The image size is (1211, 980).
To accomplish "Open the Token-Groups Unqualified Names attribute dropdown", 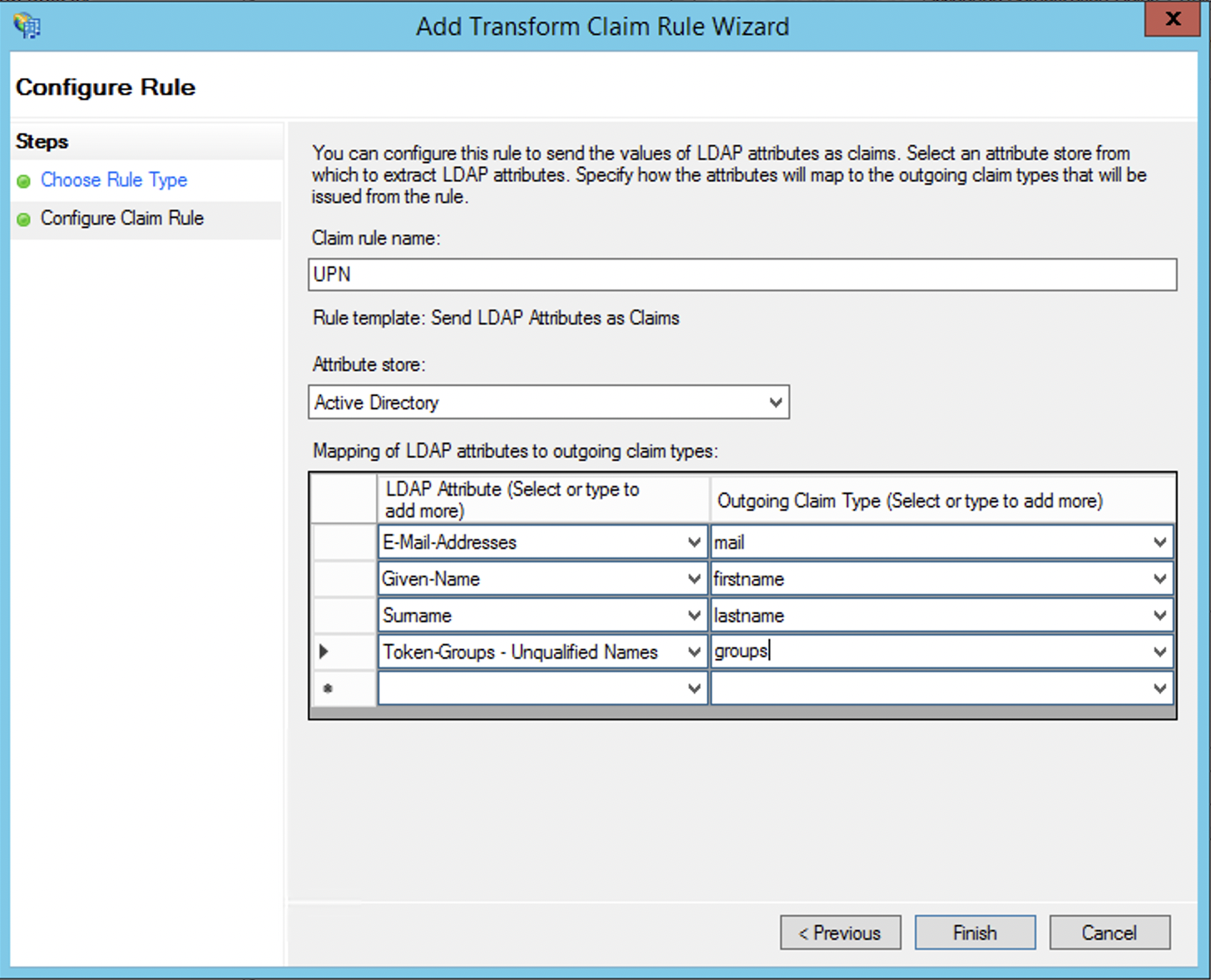I will (695, 651).
